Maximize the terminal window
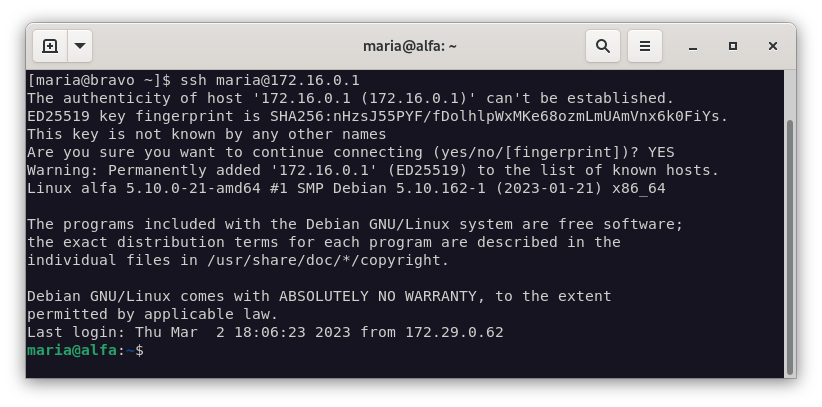The width and height of the screenshot is (822, 407). click(x=733, y=46)
